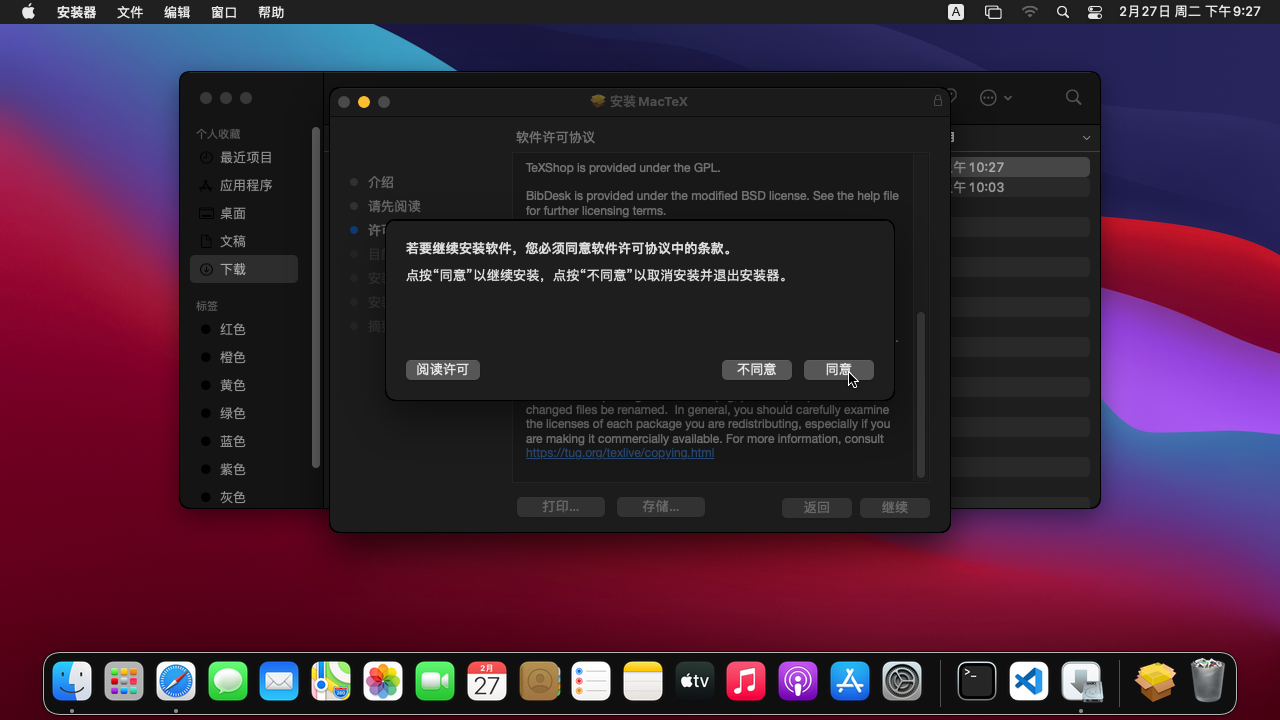Click the input source A icon in menu bar
Image resolution: width=1280 pixels, height=720 pixels.
pos(956,12)
